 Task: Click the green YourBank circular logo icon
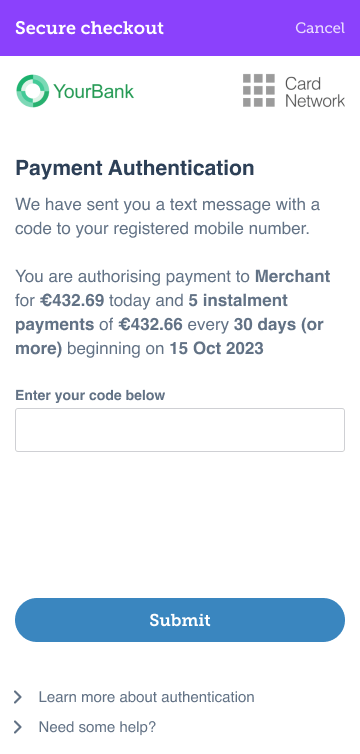33,90
